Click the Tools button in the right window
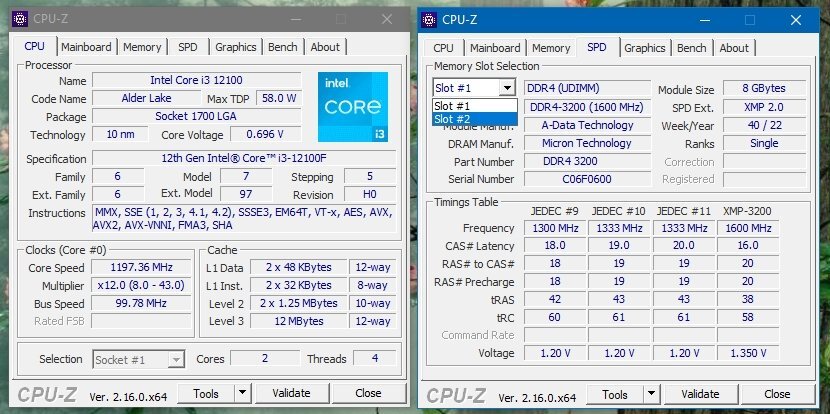 [x=615, y=394]
